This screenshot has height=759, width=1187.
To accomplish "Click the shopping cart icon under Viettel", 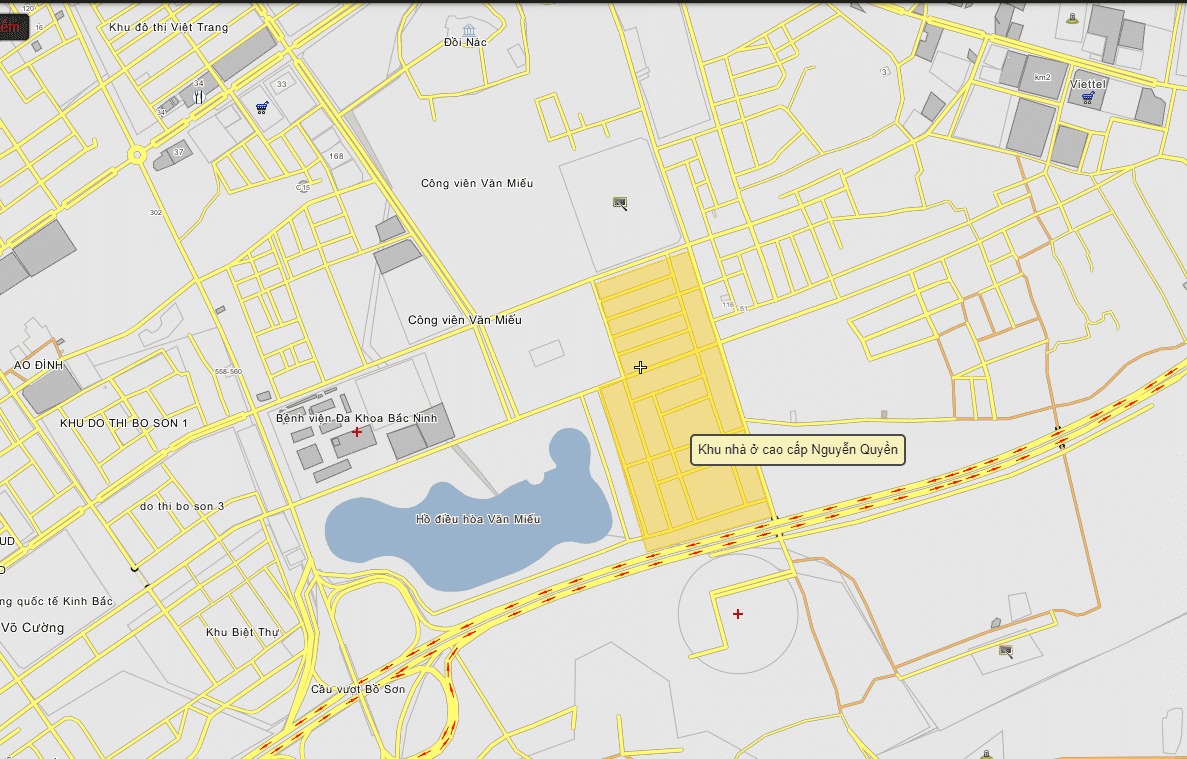I will (1087, 98).
